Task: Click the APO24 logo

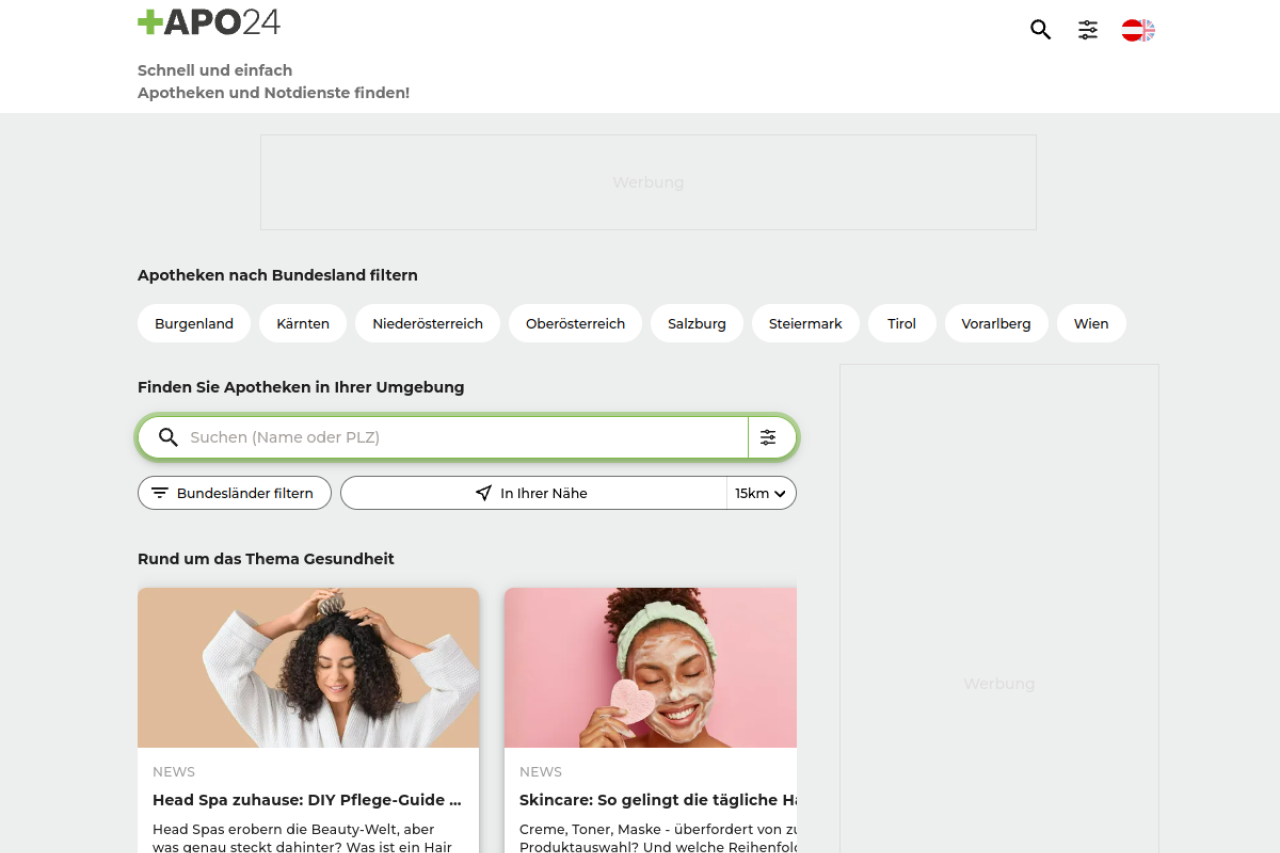Action: click(x=209, y=23)
